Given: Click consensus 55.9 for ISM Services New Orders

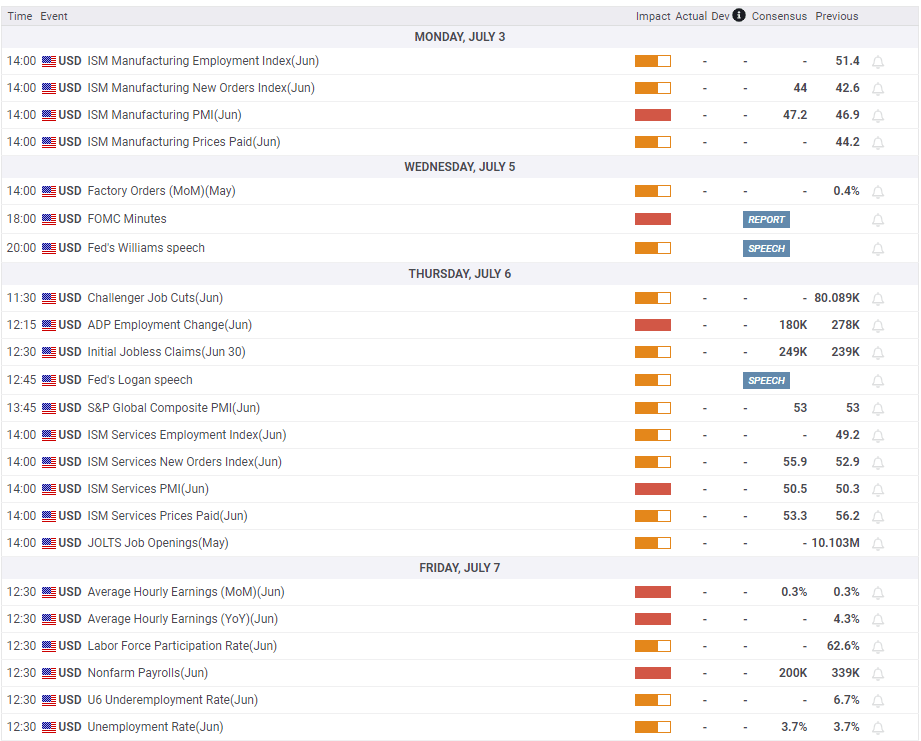Looking at the screenshot, I should pyautogui.click(x=795, y=462).
